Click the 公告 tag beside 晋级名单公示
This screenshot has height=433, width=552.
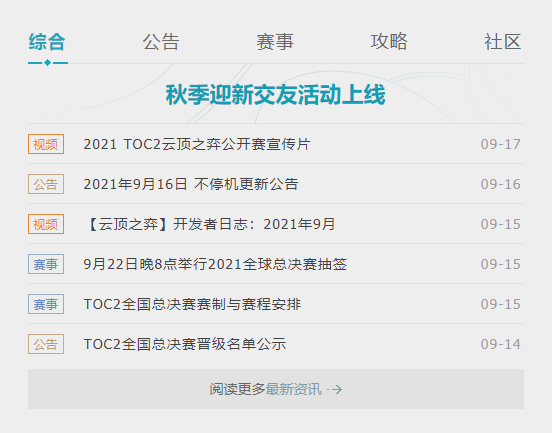point(46,344)
